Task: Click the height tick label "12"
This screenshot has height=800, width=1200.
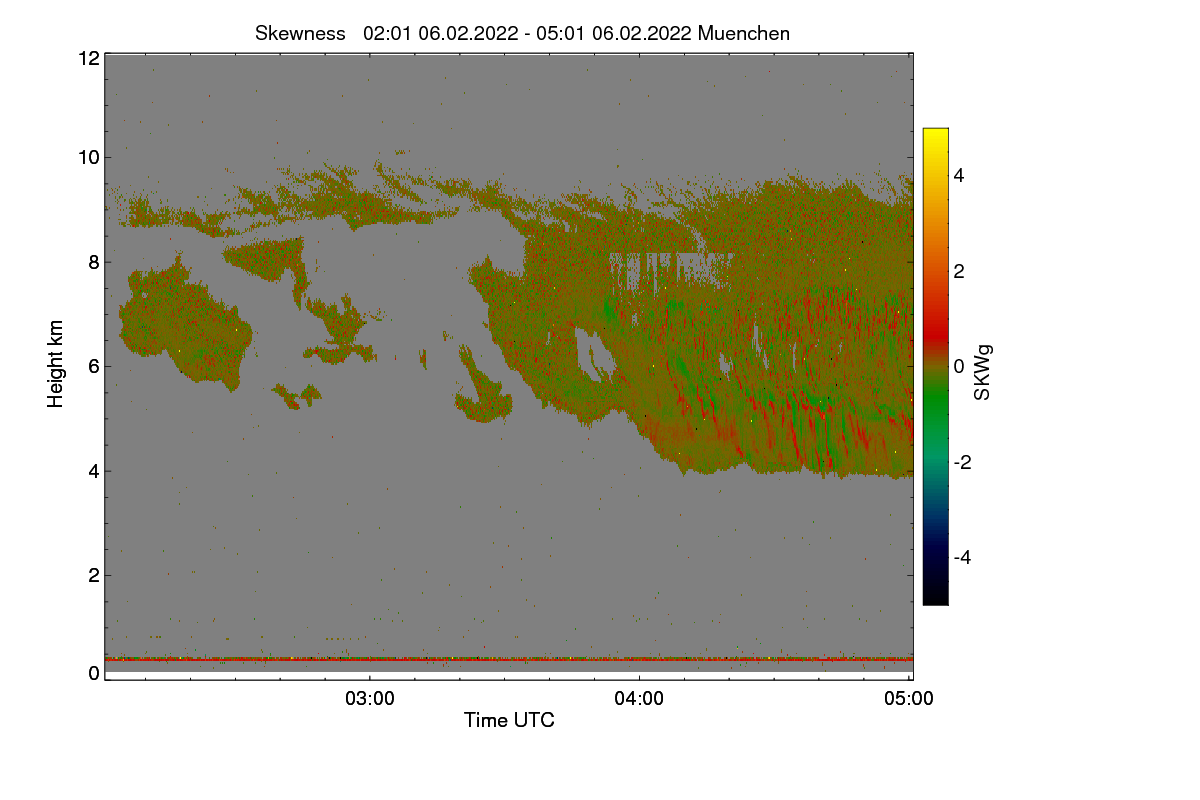Action: pyautogui.click(x=88, y=58)
